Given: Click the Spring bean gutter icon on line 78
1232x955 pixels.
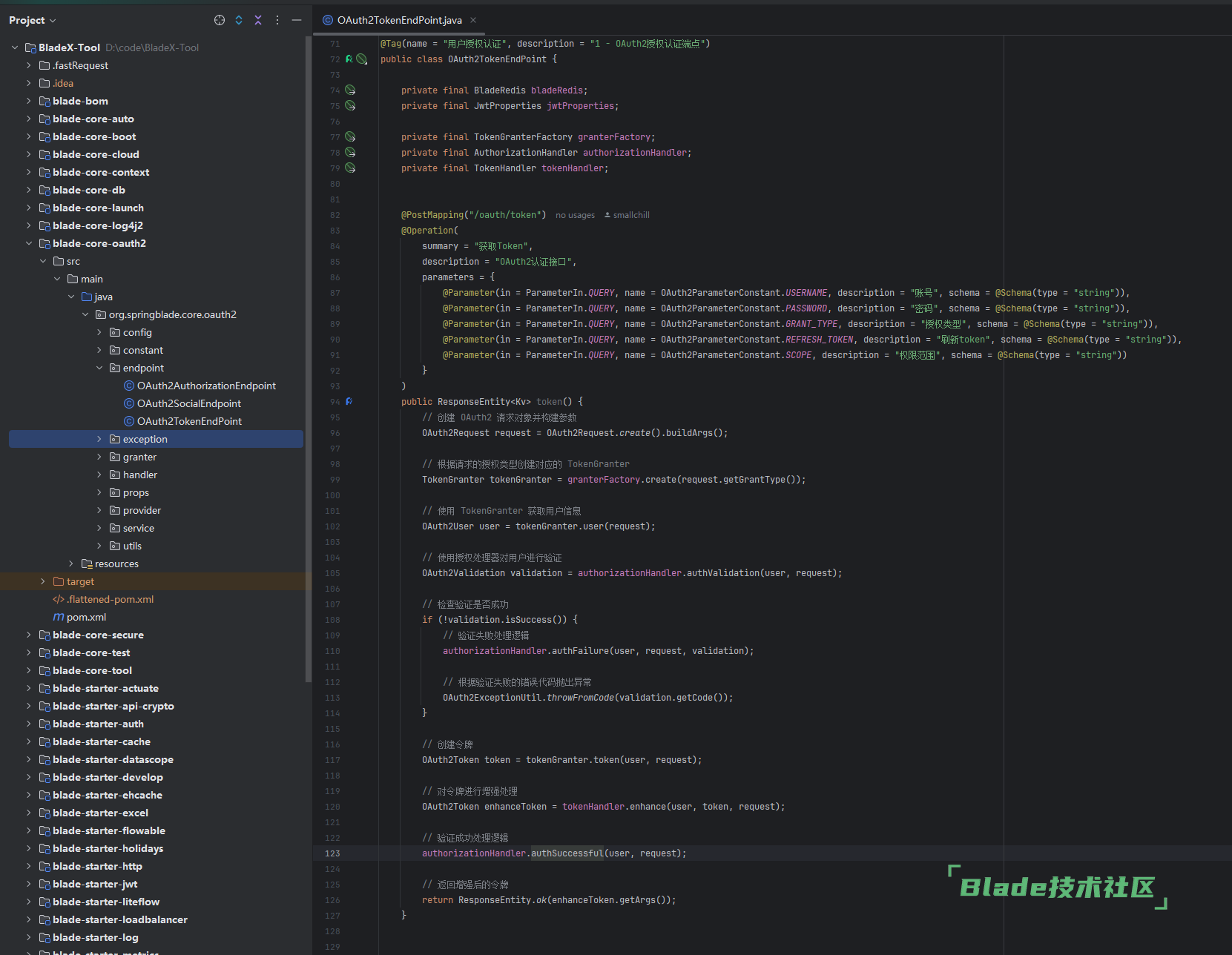Looking at the screenshot, I should point(350,152).
